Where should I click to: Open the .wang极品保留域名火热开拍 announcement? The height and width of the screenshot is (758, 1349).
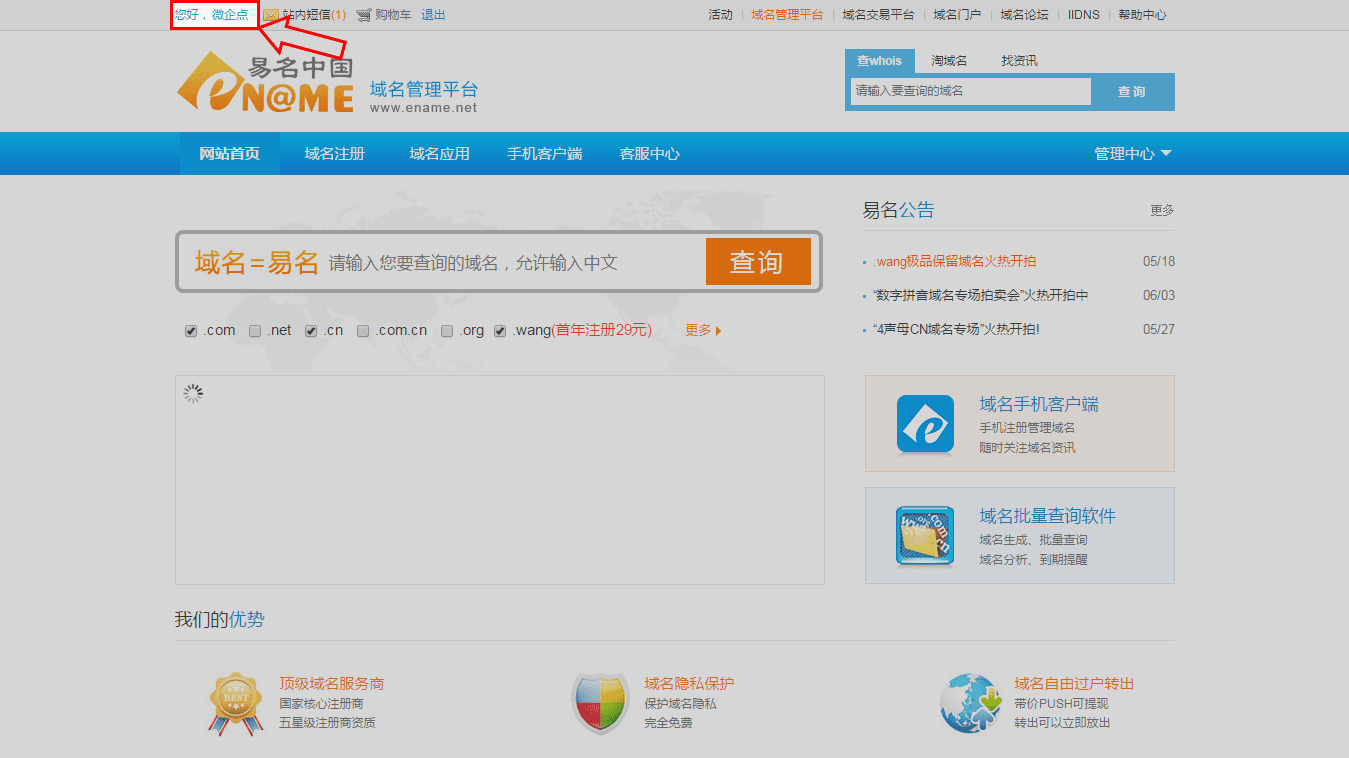point(954,262)
